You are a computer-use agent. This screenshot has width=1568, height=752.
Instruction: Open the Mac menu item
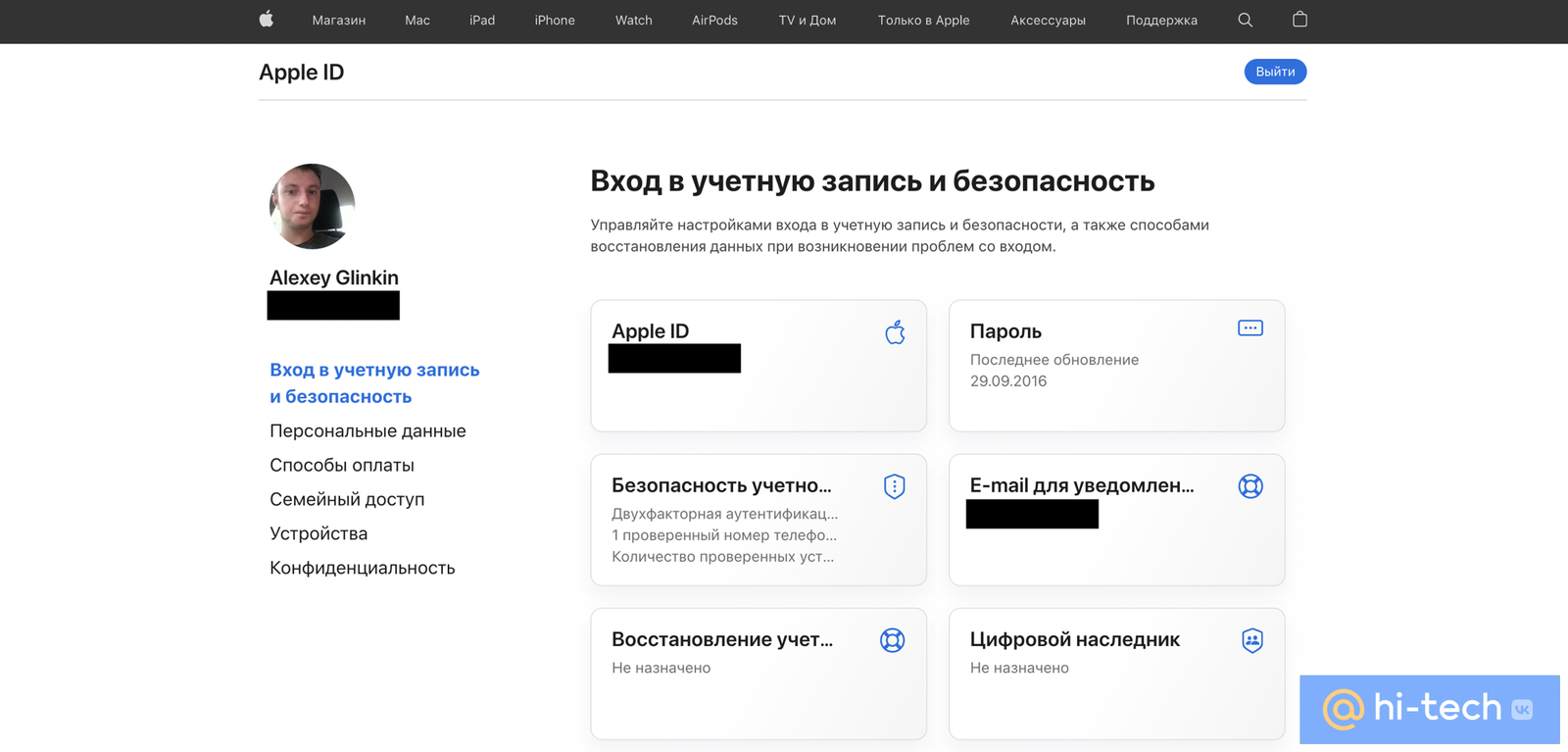[x=417, y=21]
